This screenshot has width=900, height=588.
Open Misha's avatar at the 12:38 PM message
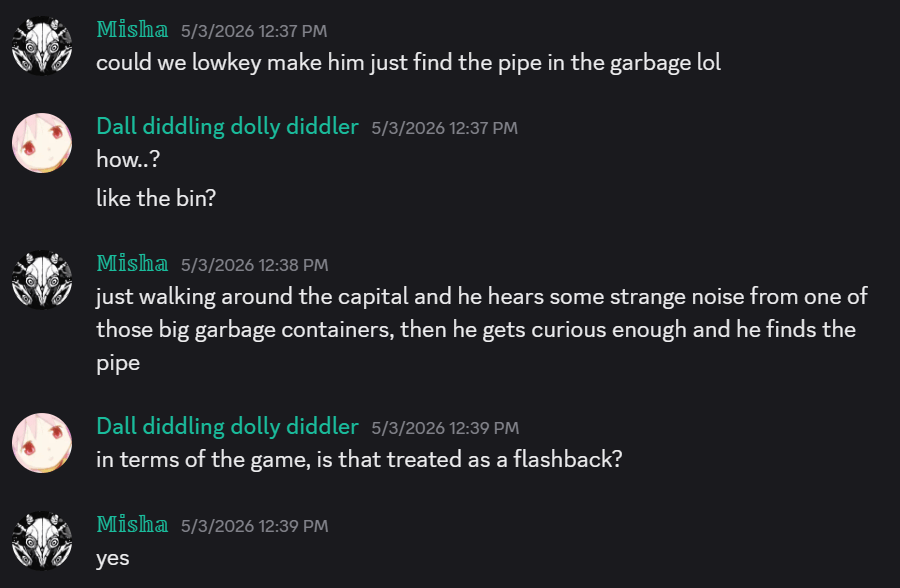[x=42, y=280]
